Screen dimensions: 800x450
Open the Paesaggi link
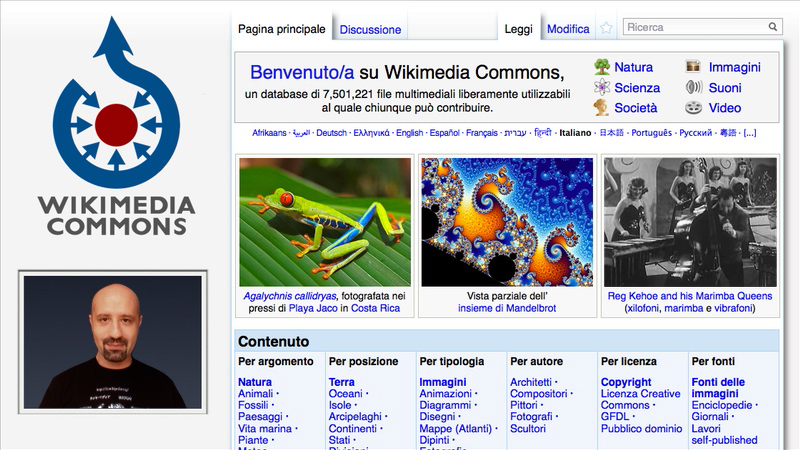(260, 417)
